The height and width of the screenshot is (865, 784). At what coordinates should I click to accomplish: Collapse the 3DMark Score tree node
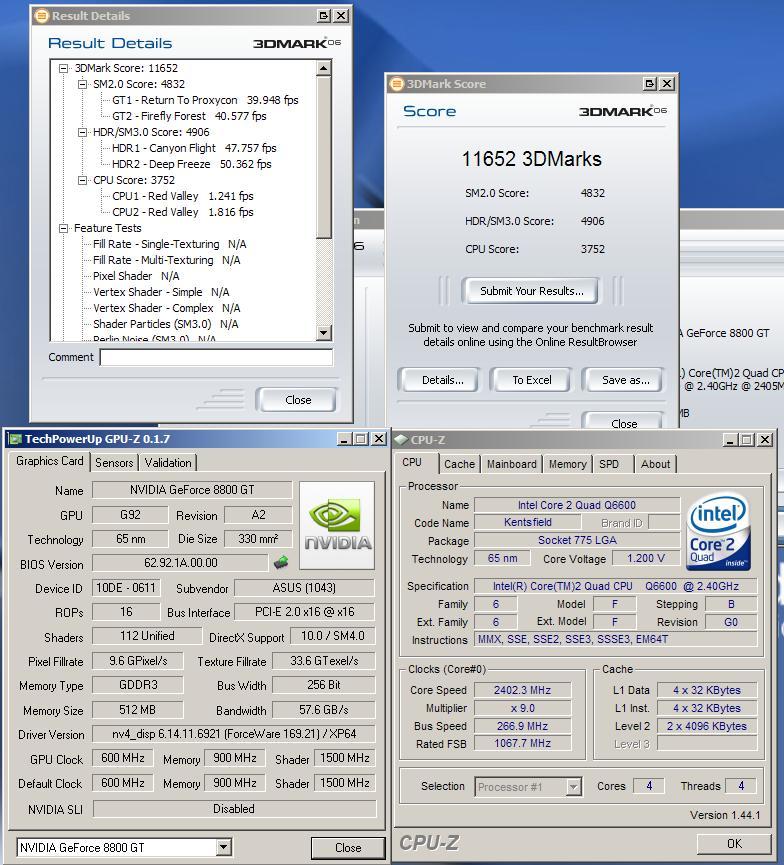[x=63, y=68]
